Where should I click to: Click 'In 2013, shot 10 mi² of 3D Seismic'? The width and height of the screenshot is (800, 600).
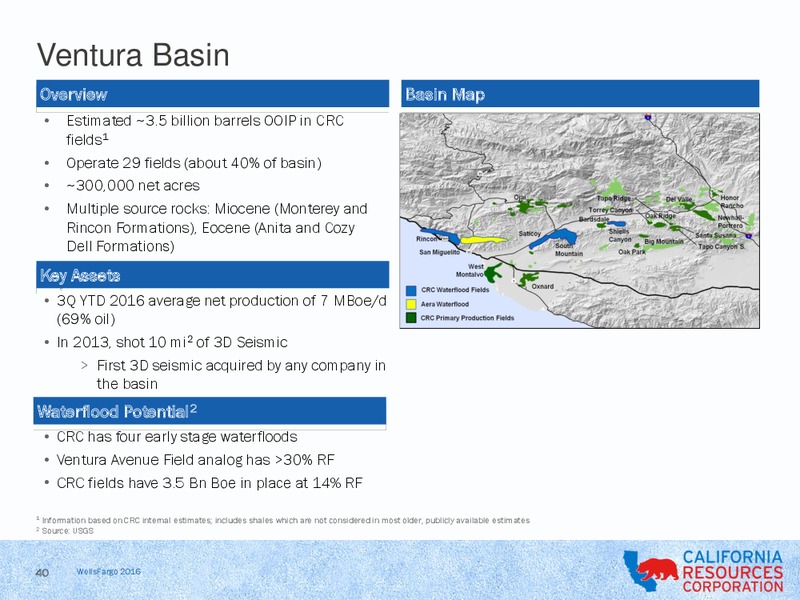[172, 342]
